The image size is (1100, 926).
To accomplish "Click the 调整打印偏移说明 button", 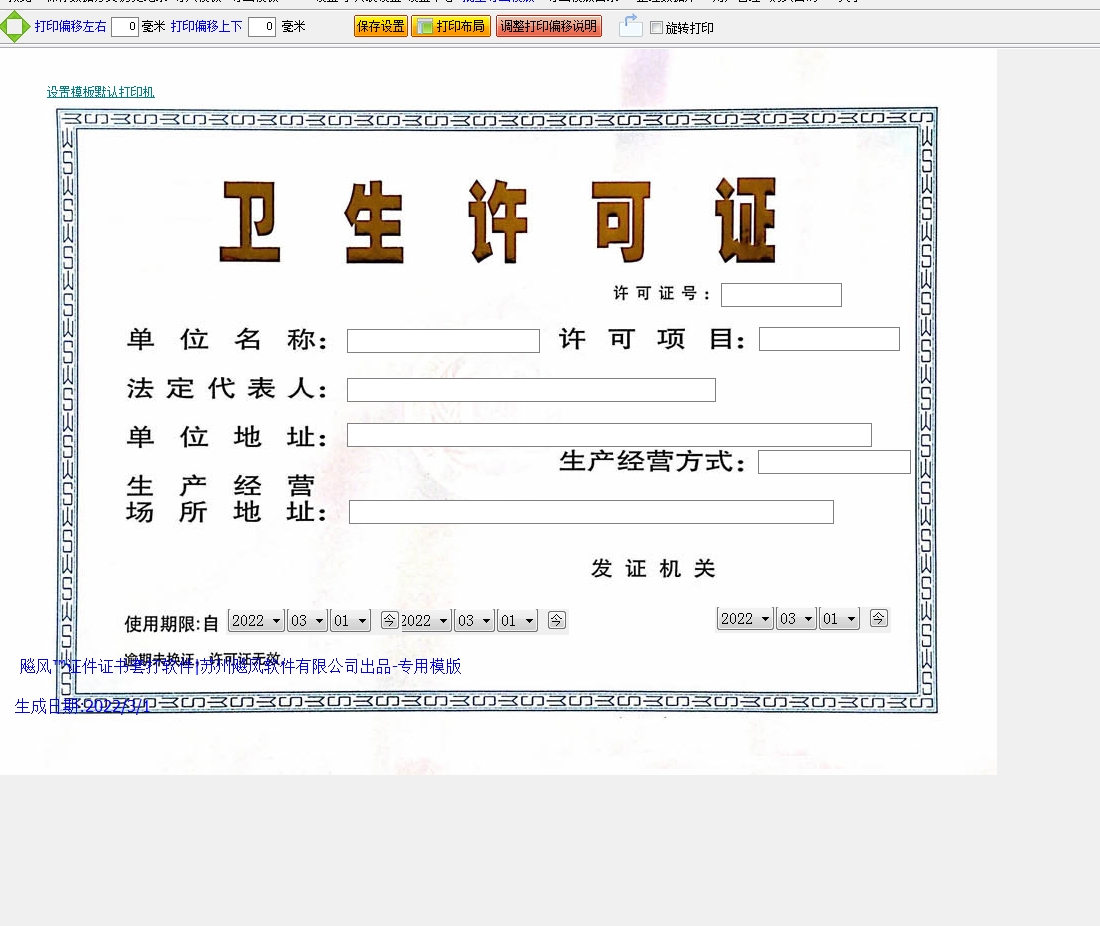I will [x=549, y=27].
